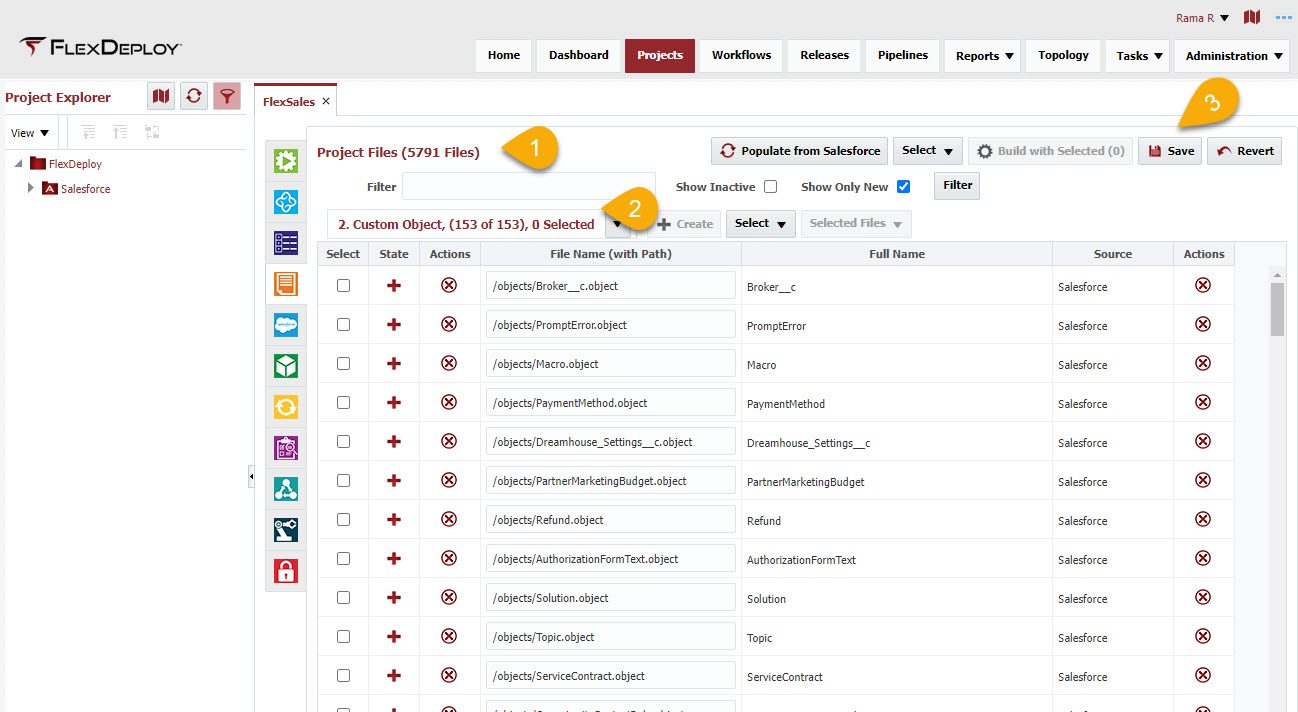The height and width of the screenshot is (712, 1298).
Task: Select the Projects menu button
Action: click(660, 56)
